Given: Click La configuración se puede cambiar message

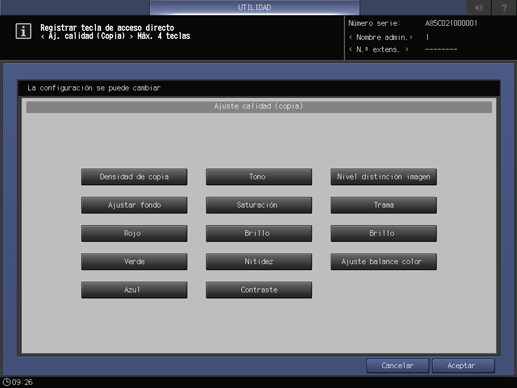Looking at the screenshot, I should click(x=94, y=88).
